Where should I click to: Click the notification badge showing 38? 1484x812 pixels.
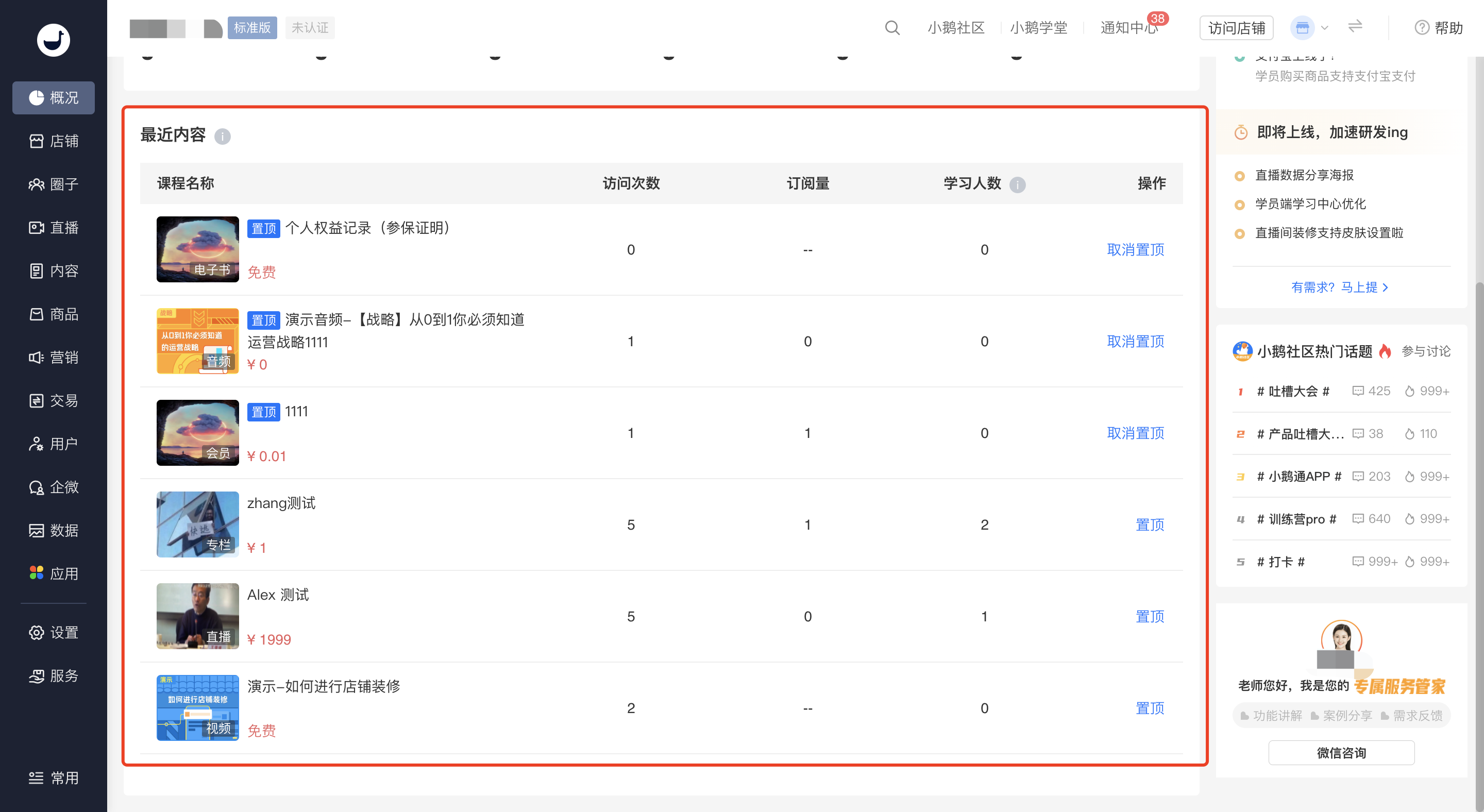tap(1157, 19)
